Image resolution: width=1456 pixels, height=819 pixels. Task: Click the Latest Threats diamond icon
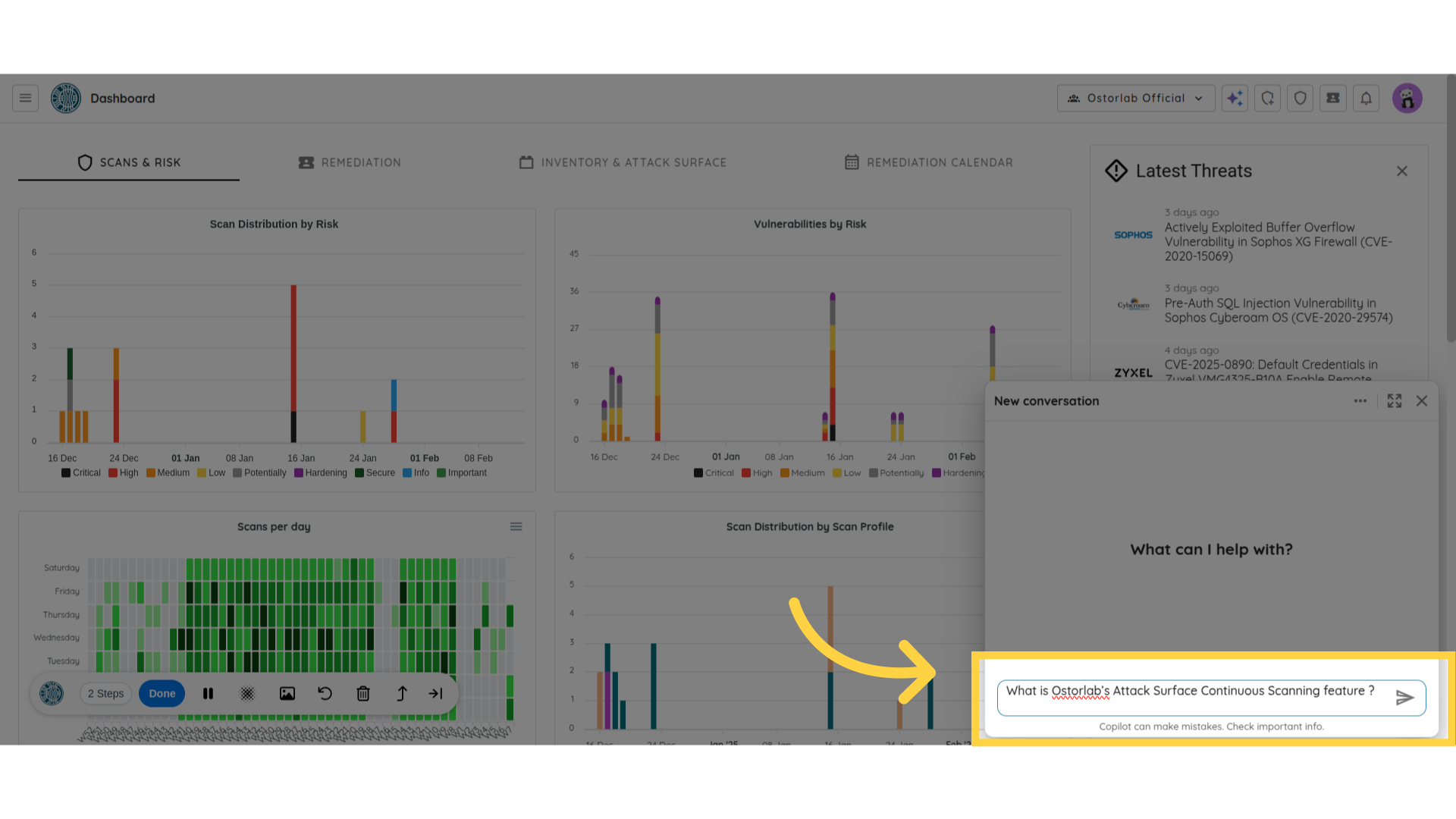[1117, 170]
